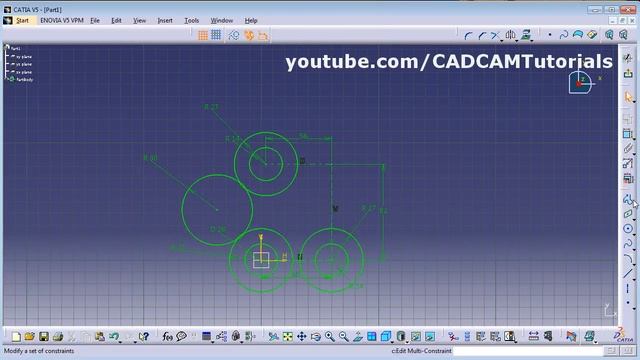
Task: Toggle Dimensional Constraints icon
Action: click(263, 36)
